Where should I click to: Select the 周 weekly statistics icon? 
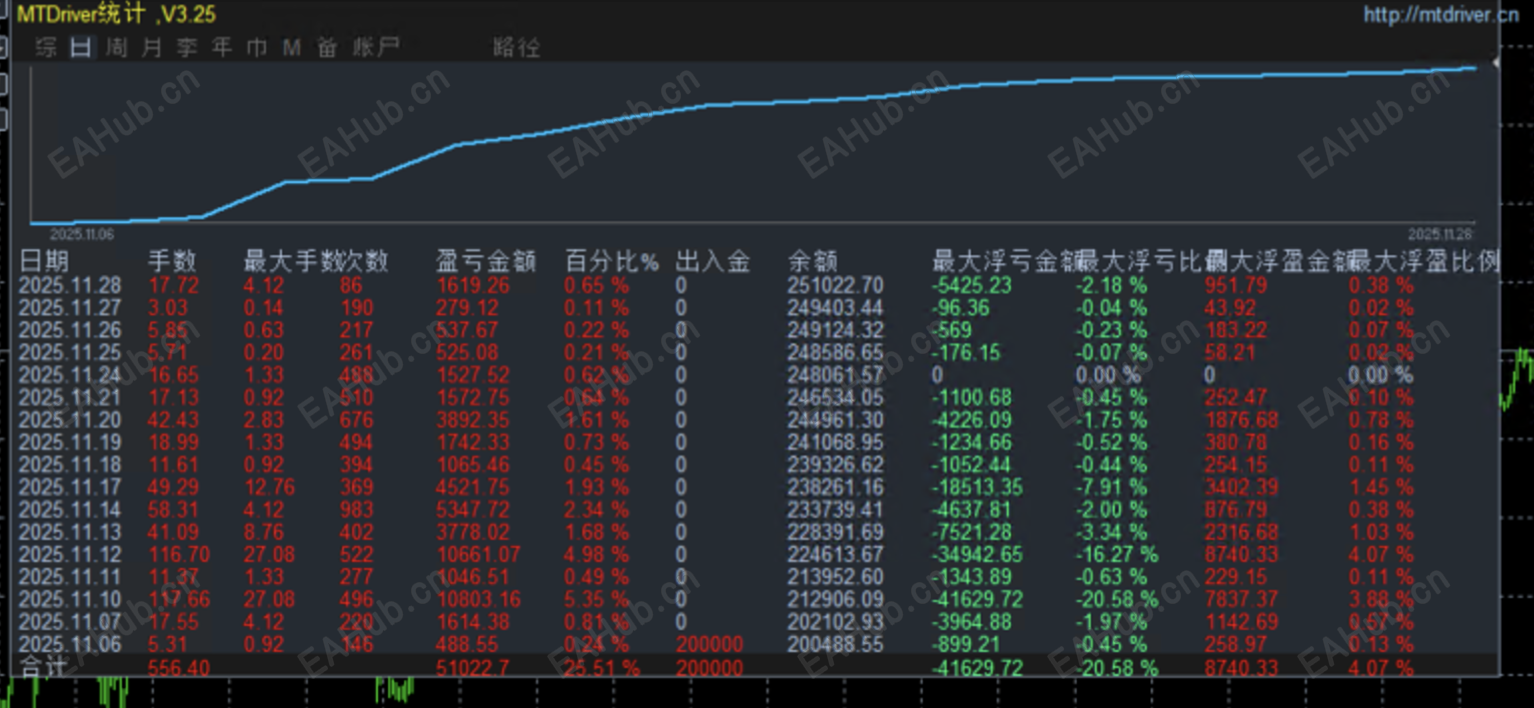pos(116,47)
